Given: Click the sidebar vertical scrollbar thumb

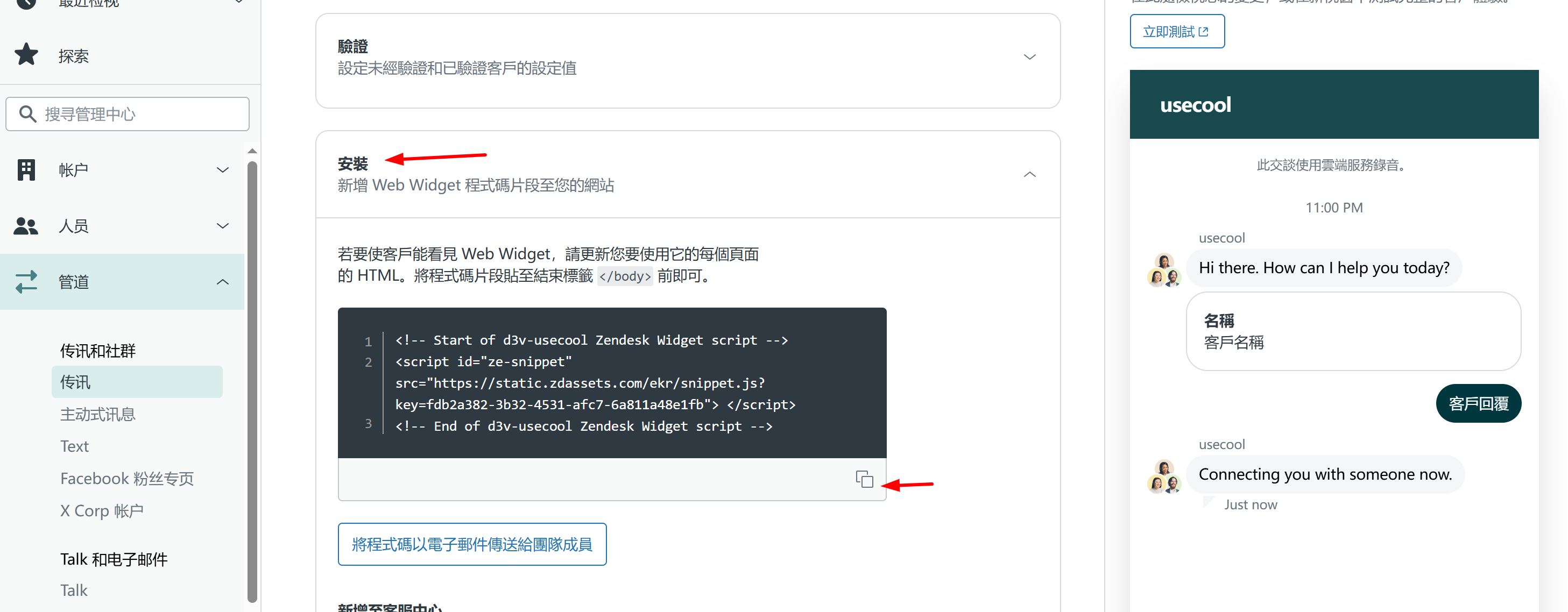Looking at the screenshot, I should (x=252, y=382).
